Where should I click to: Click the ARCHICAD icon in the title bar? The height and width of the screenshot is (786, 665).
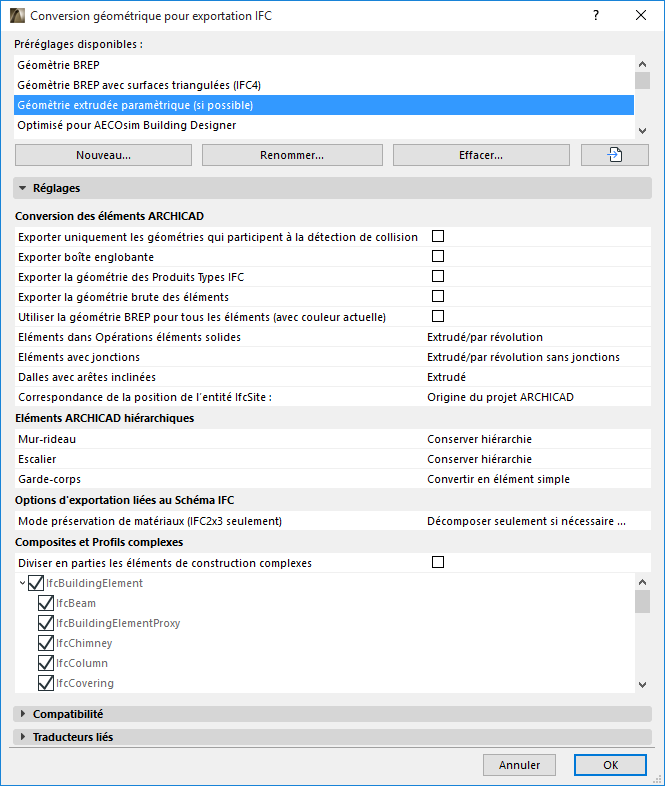coord(16,16)
